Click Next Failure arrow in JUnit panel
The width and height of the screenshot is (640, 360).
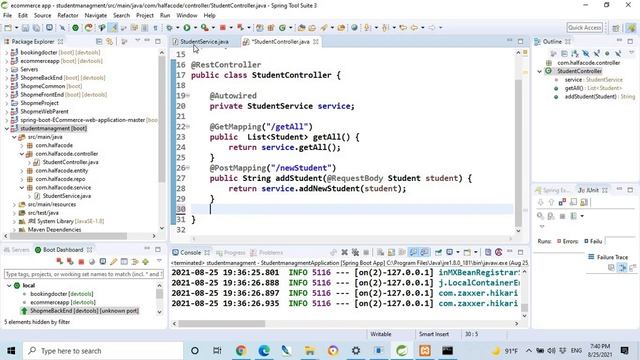point(540,202)
